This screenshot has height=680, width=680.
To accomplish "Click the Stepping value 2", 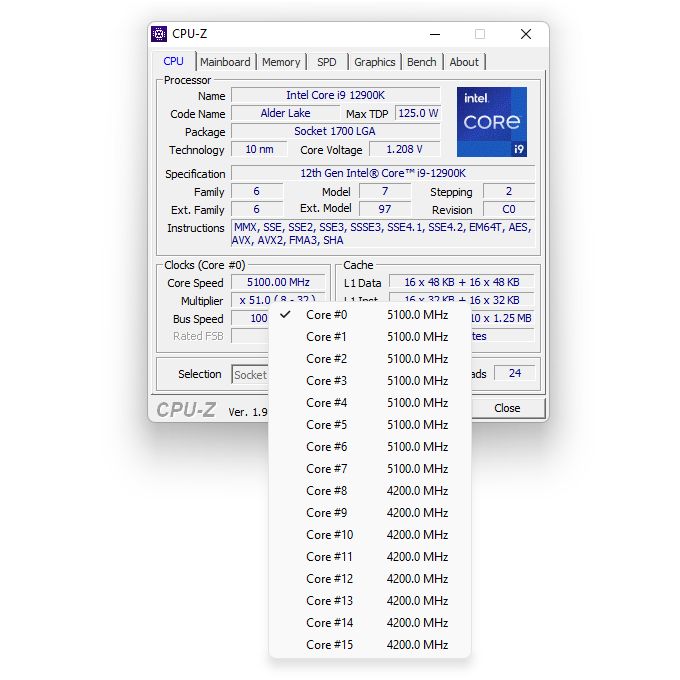I will point(509,191).
